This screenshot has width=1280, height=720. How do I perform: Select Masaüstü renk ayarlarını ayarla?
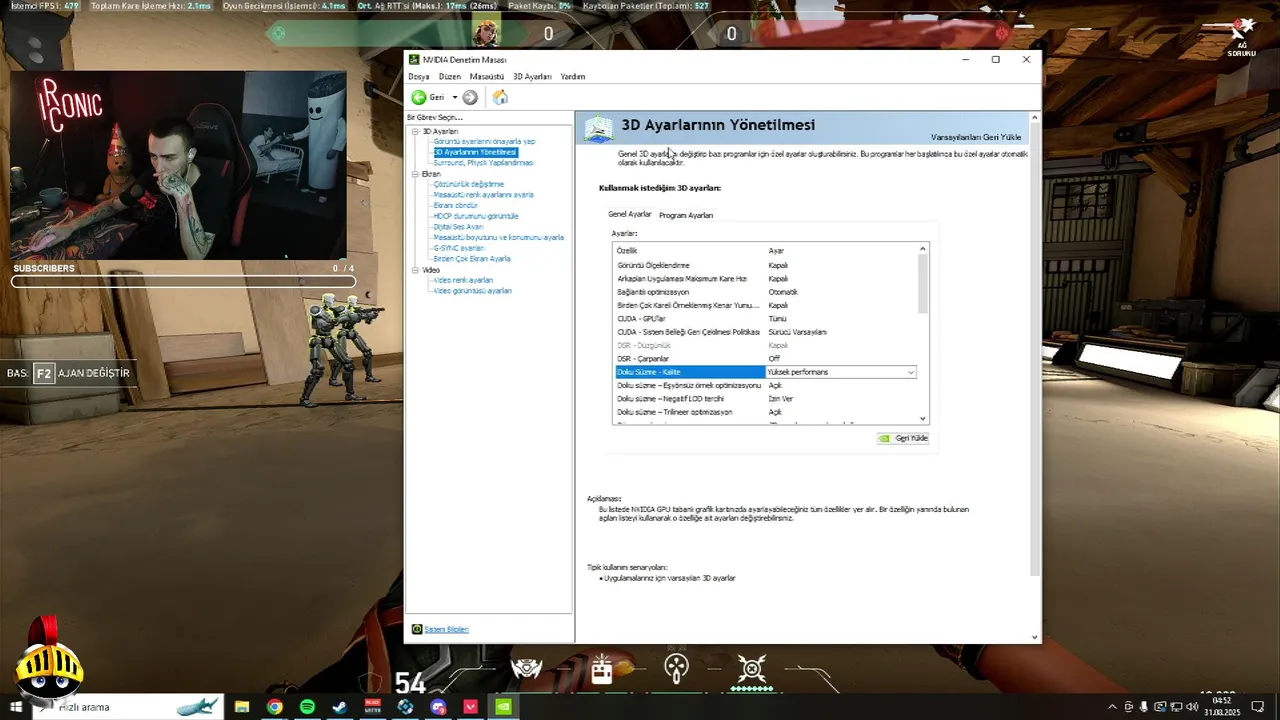pos(483,195)
